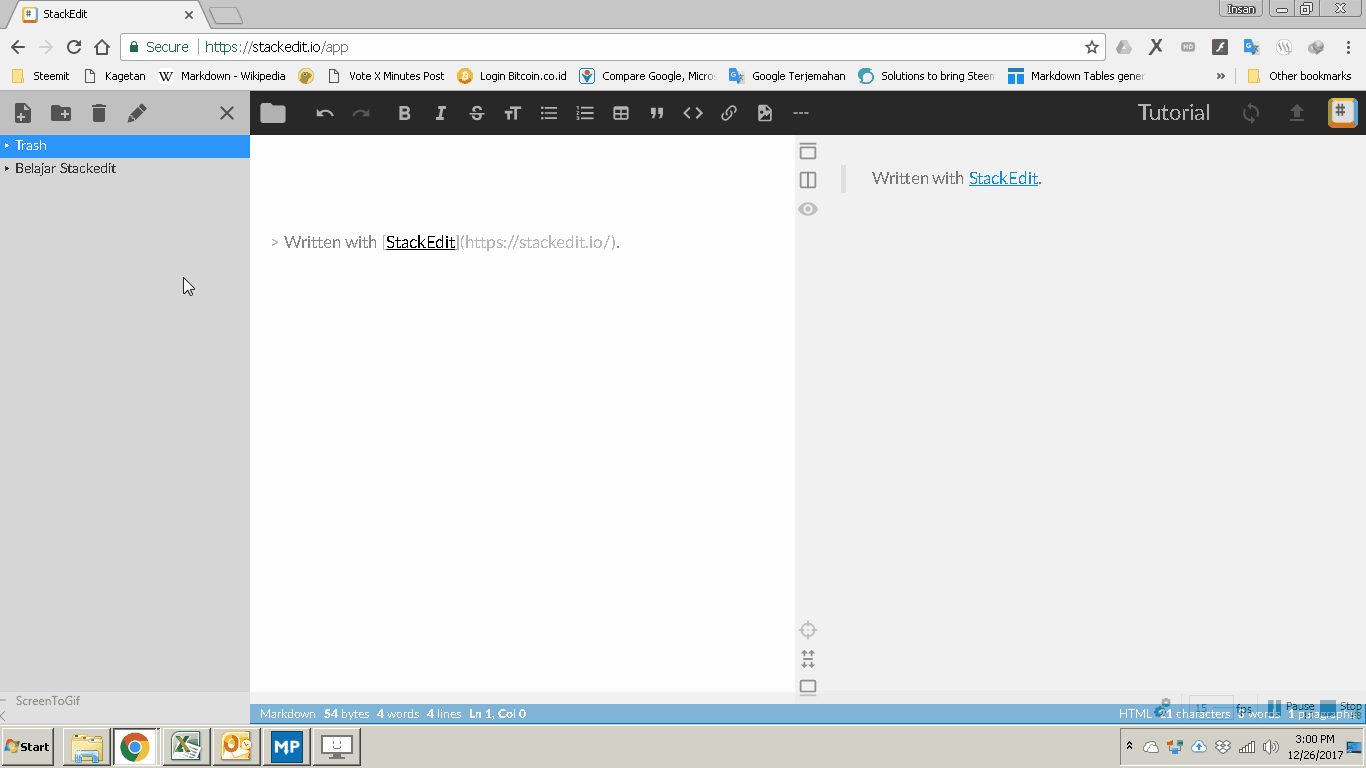Apply italic formatting
The width and height of the screenshot is (1366, 768).
(x=441, y=113)
